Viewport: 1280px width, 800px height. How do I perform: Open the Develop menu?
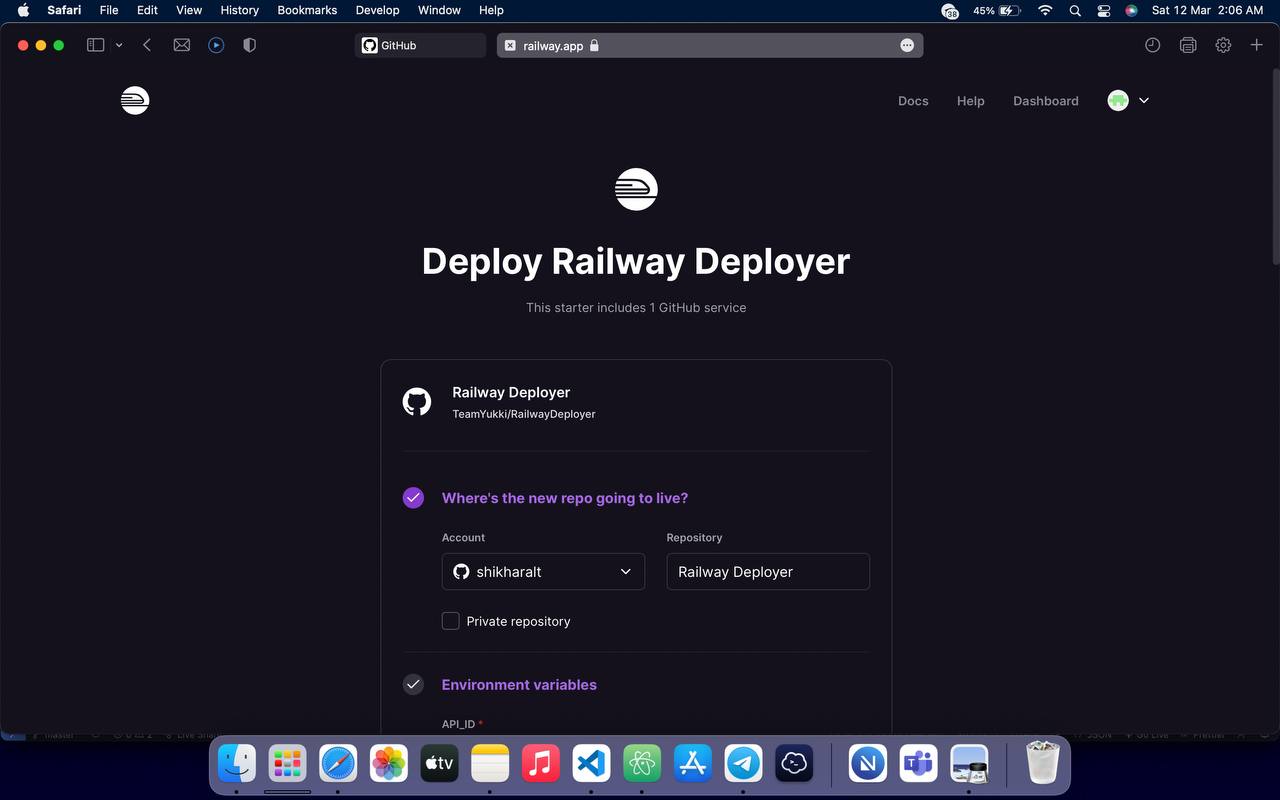[377, 10]
